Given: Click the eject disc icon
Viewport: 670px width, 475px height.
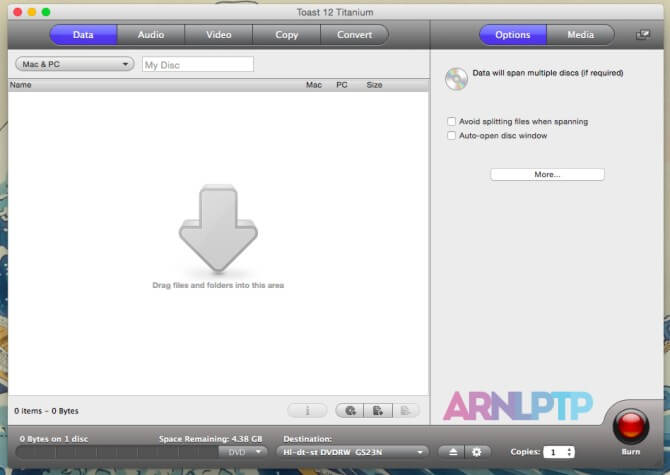Looking at the screenshot, I should [x=453, y=452].
